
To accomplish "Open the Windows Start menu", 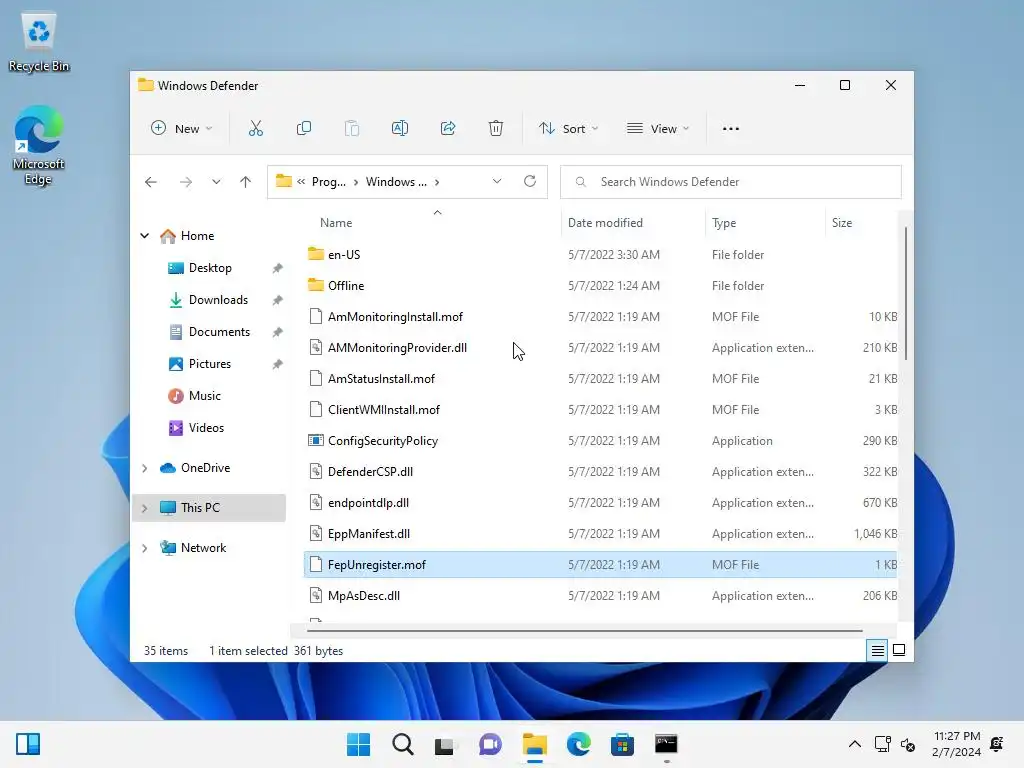I will [359, 744].
